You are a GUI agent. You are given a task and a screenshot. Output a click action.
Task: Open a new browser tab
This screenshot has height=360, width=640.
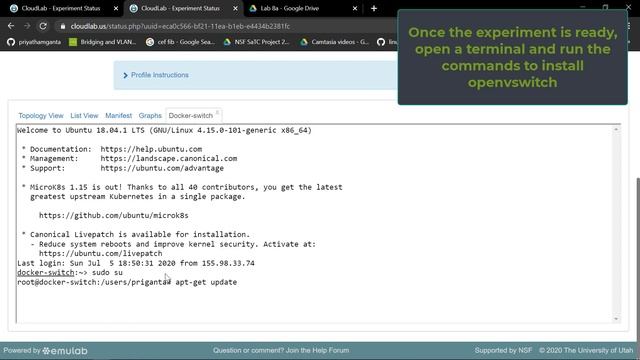[374, 8]
